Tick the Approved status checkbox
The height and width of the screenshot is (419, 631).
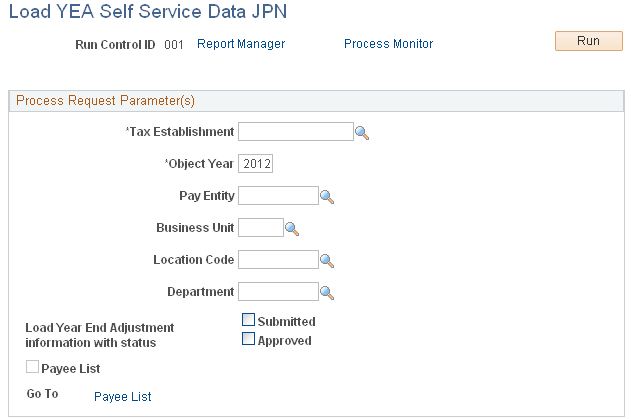tap(248, 340)
